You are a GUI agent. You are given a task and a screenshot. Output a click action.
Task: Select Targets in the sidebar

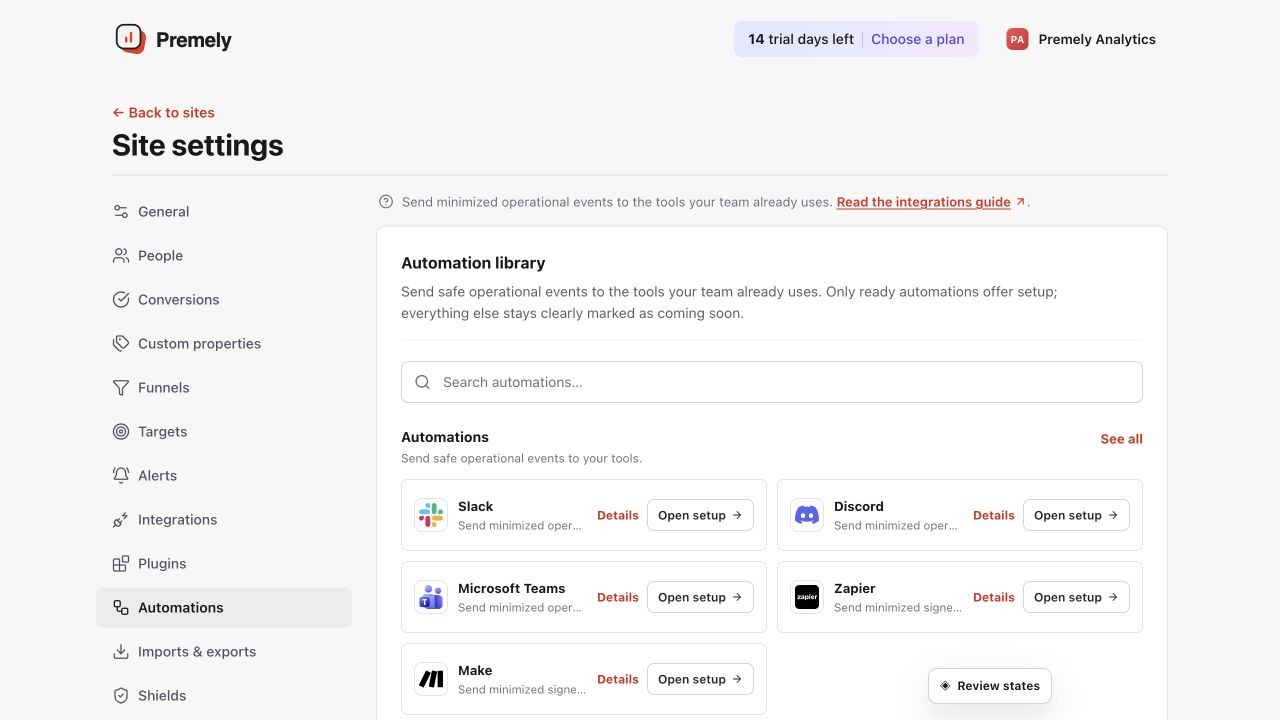[x=224, y=432]
